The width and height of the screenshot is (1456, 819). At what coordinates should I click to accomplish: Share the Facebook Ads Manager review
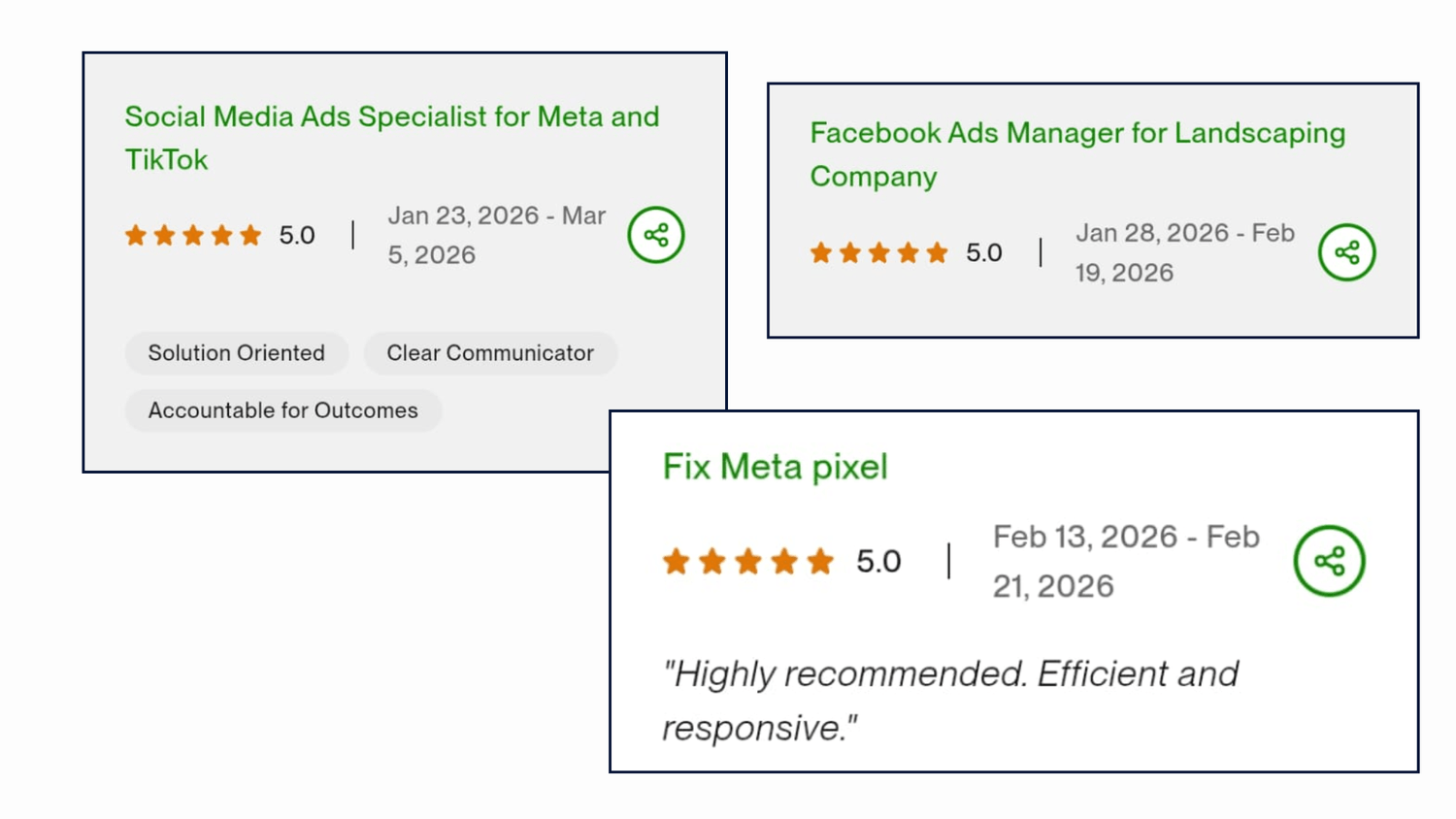(x=1346, y=253)
